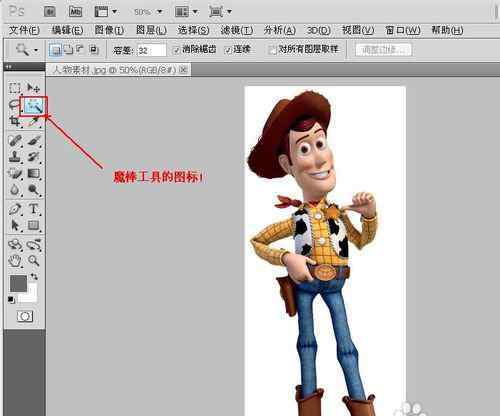
Task: Launch Bridge from the application bar
Action: click(50, 12)
